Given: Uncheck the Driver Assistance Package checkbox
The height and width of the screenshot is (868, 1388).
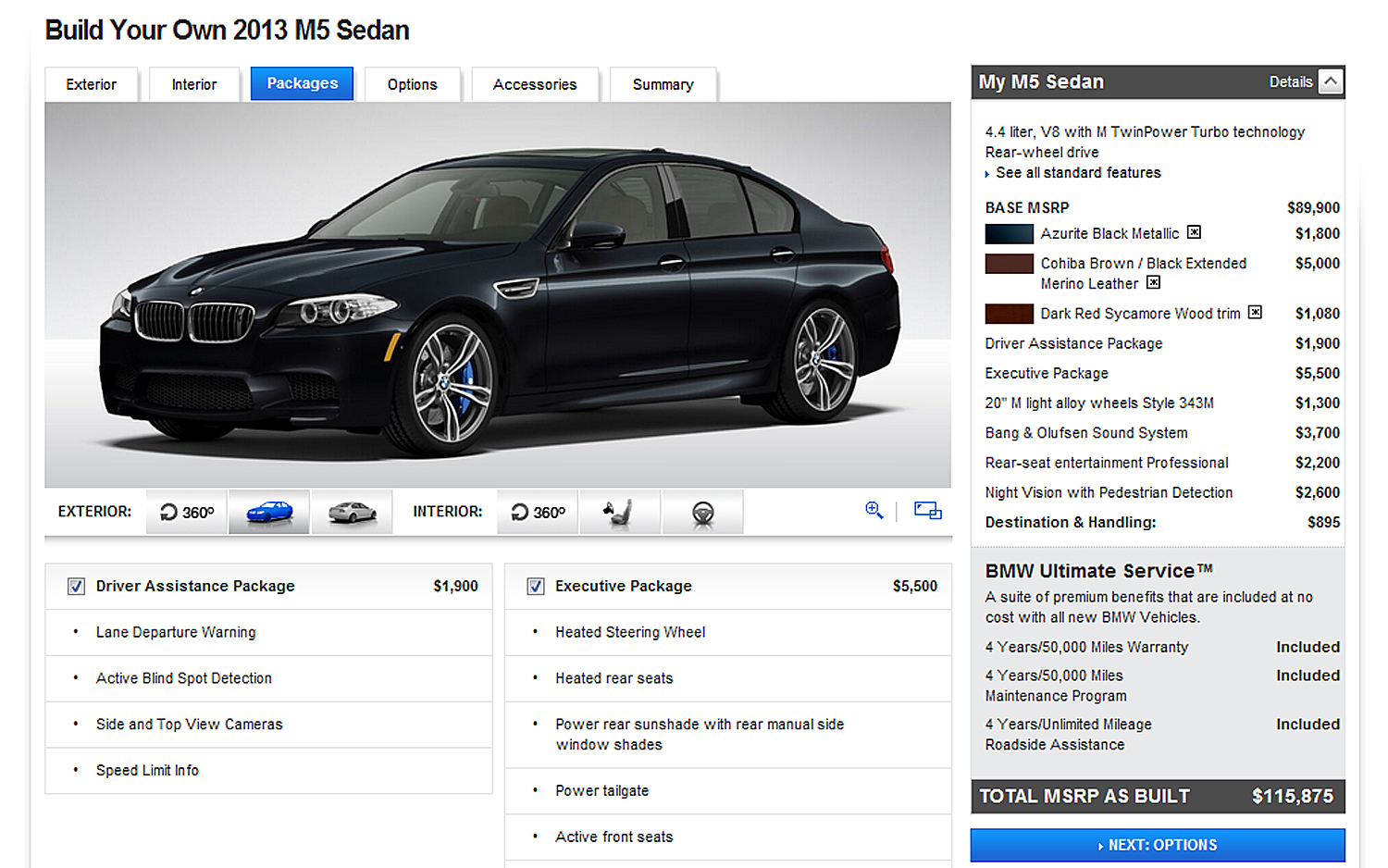Looking at the screenshot, I should (77, 587).
